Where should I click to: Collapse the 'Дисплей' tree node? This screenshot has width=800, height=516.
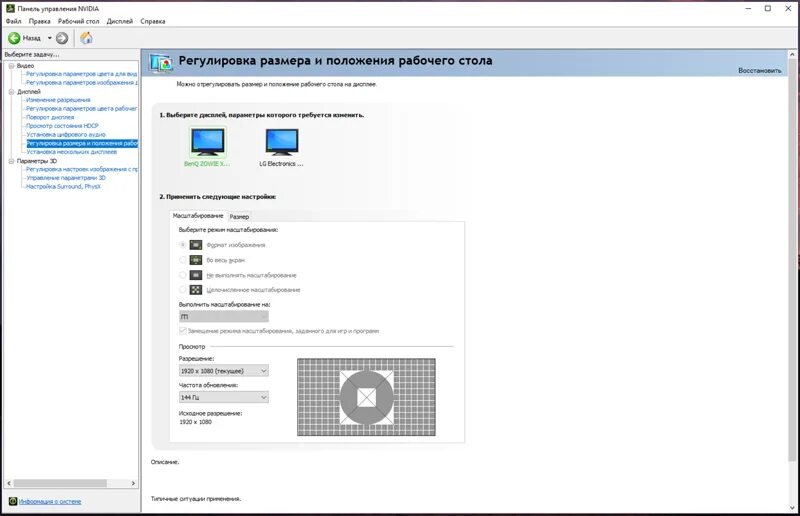point(11,92)
